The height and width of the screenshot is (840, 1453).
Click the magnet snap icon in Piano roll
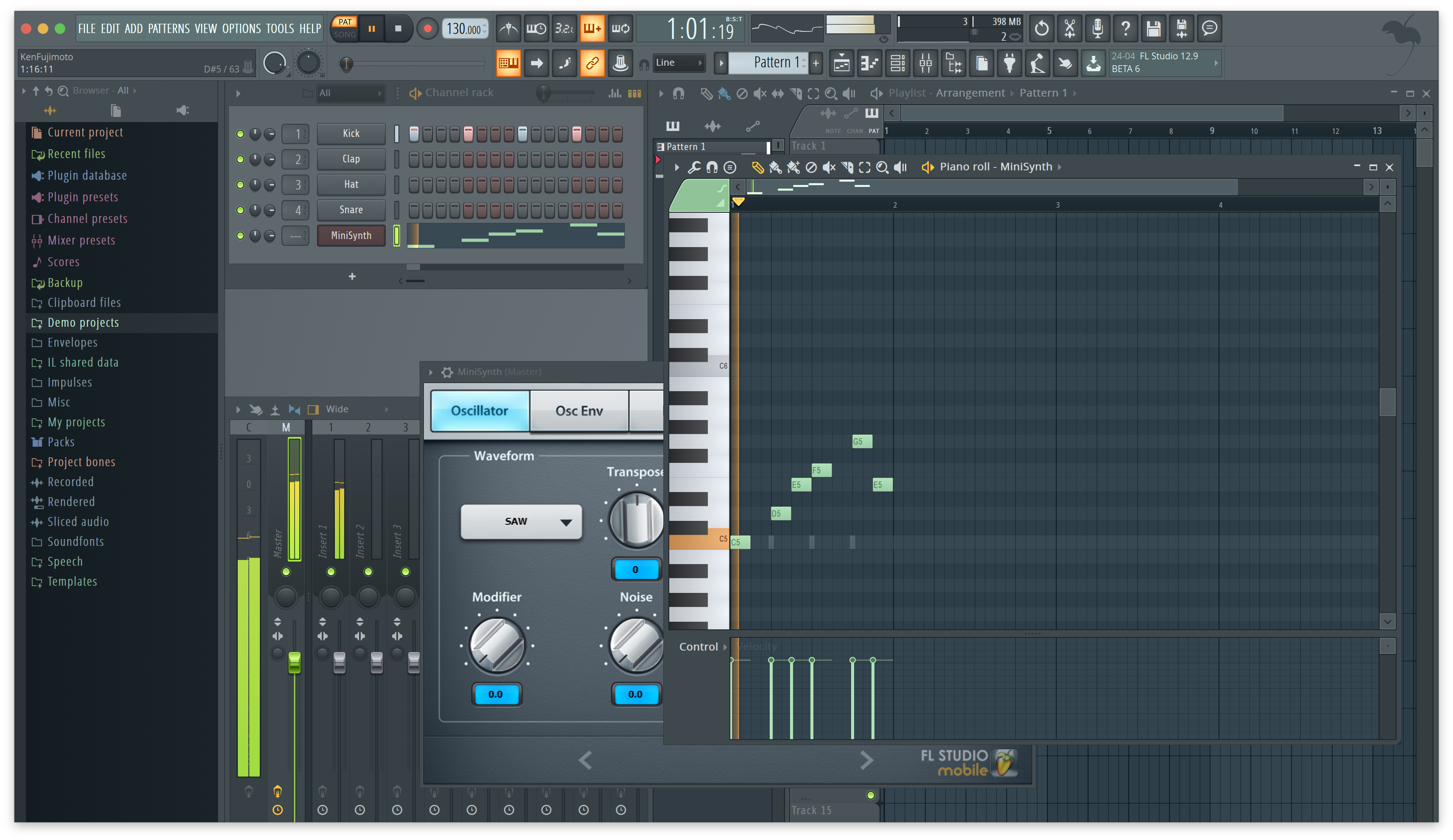(712, 167)
